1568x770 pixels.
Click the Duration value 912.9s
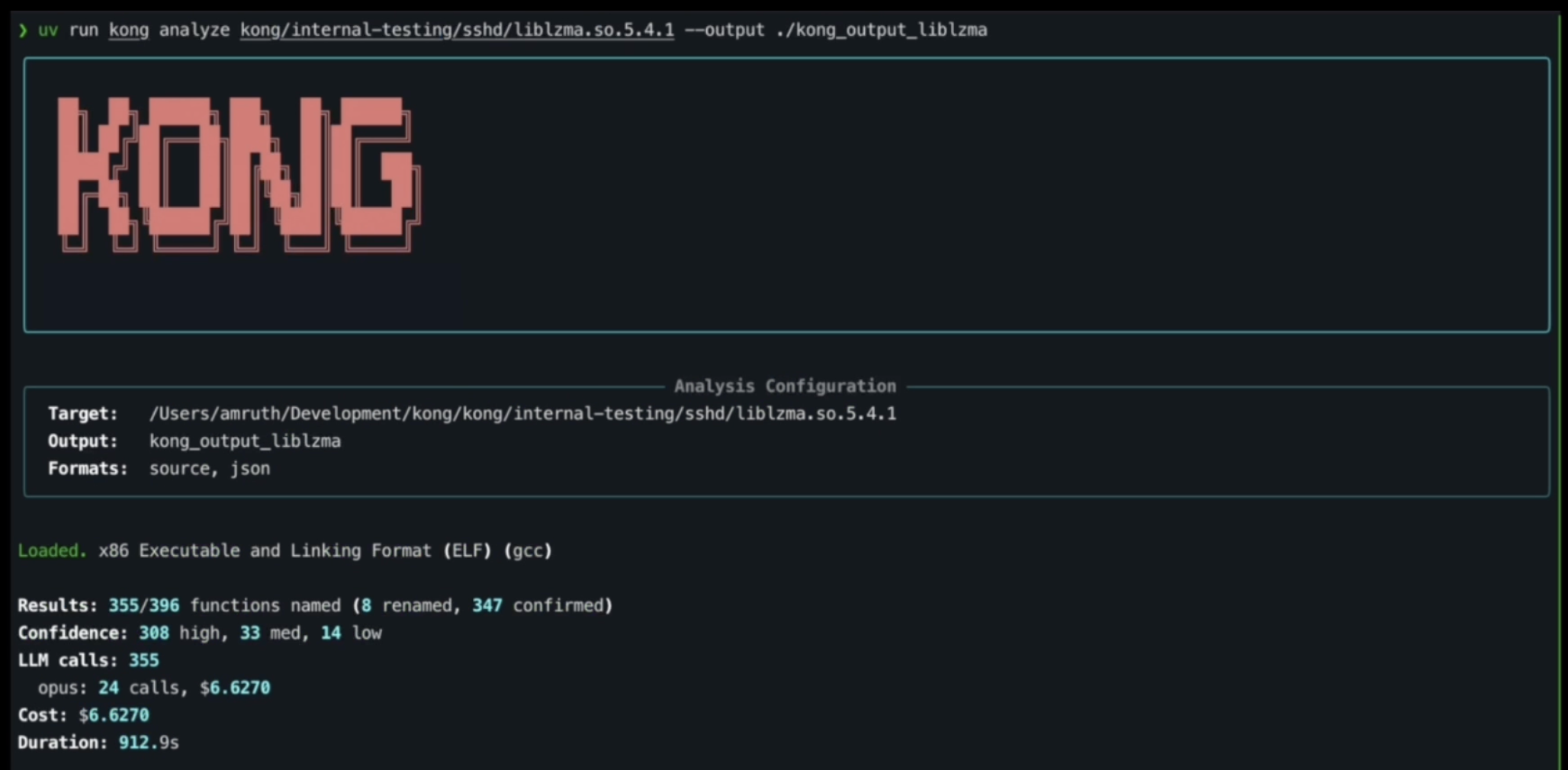[149, 743]
